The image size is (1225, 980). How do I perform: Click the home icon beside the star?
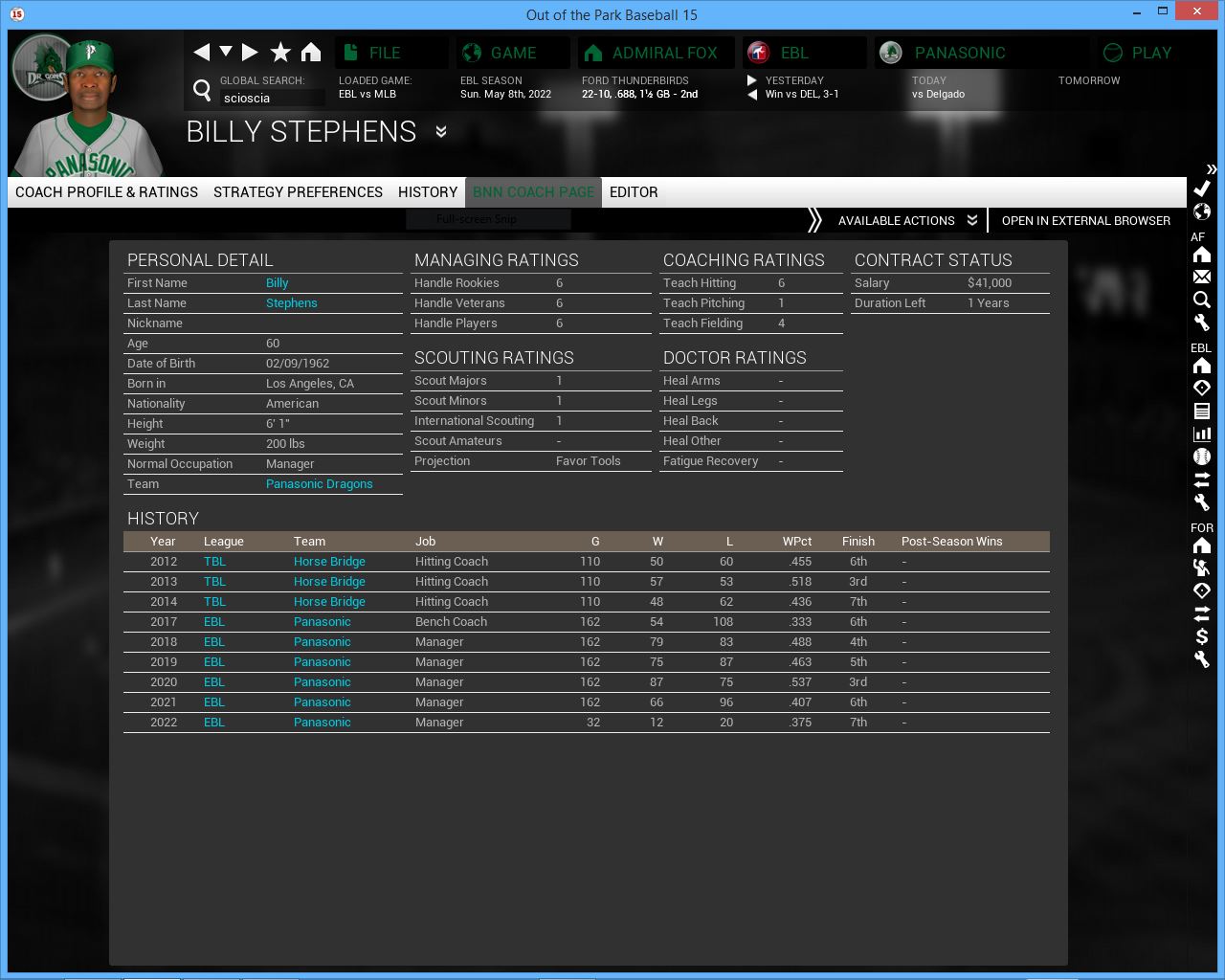[311, 52]
